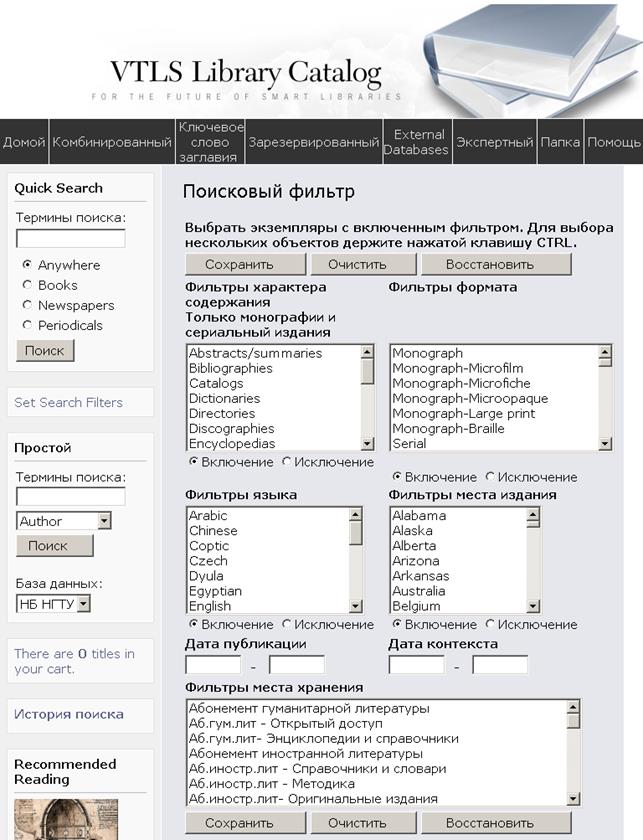Expand the НБ НГТУ database dropdown
This screenshot has height=840, width=643.
(x=83, y=603)
